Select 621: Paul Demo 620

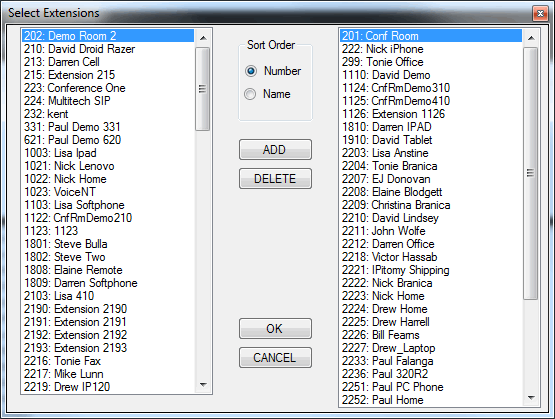[x=108, y=140]
